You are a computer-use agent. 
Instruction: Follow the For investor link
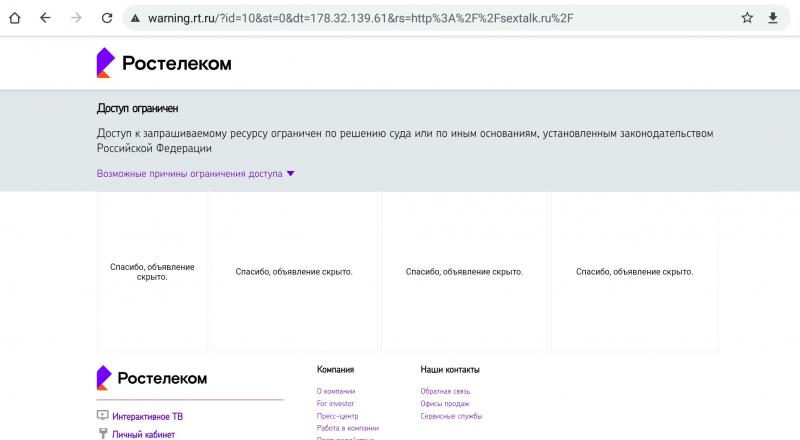(335, 403)
